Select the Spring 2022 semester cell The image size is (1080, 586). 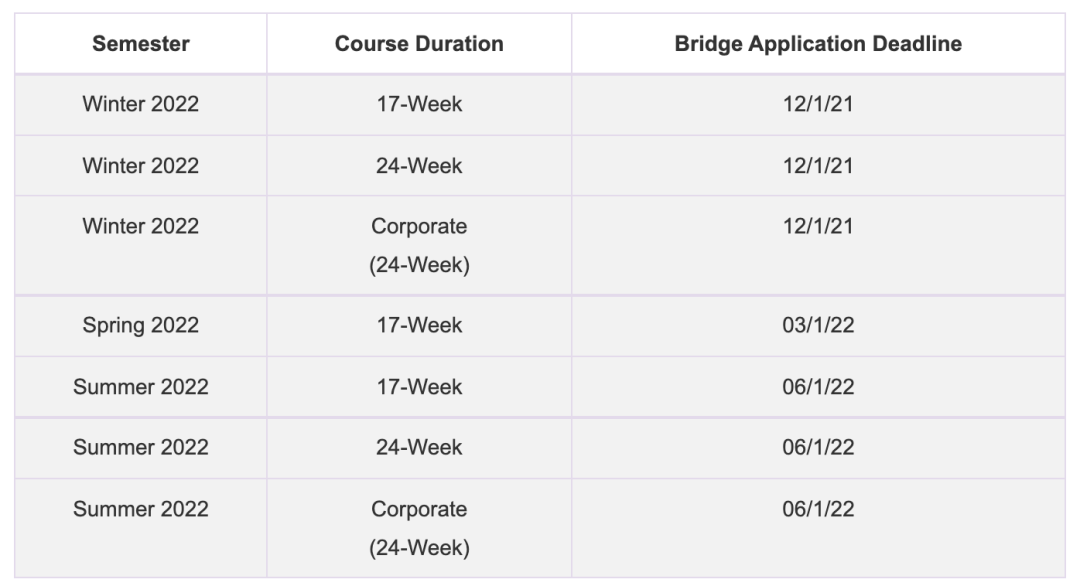click(141, 325)
